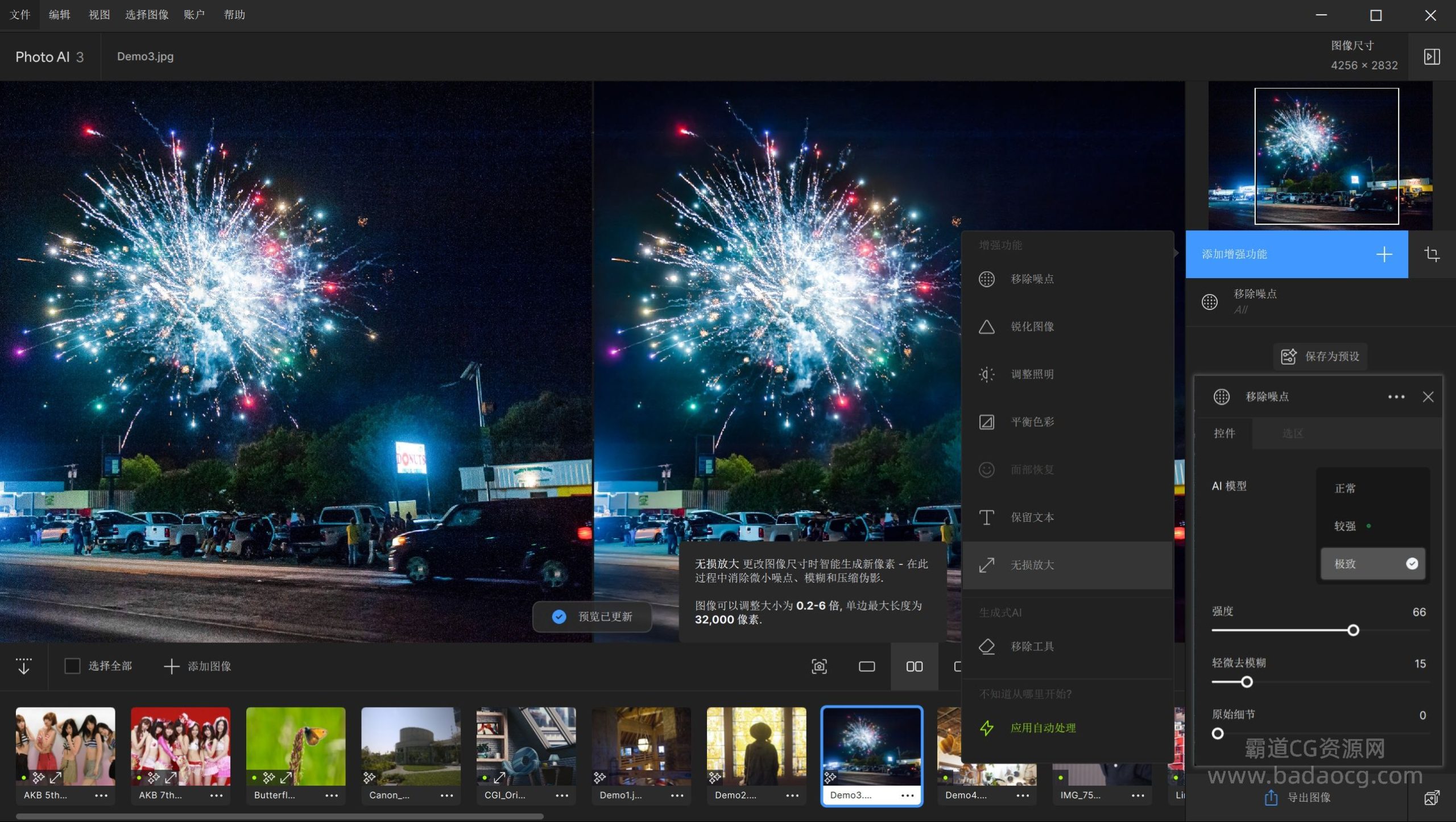
Task: Click the 无损放大 arrow icon
Action: [x=987, y=565]
